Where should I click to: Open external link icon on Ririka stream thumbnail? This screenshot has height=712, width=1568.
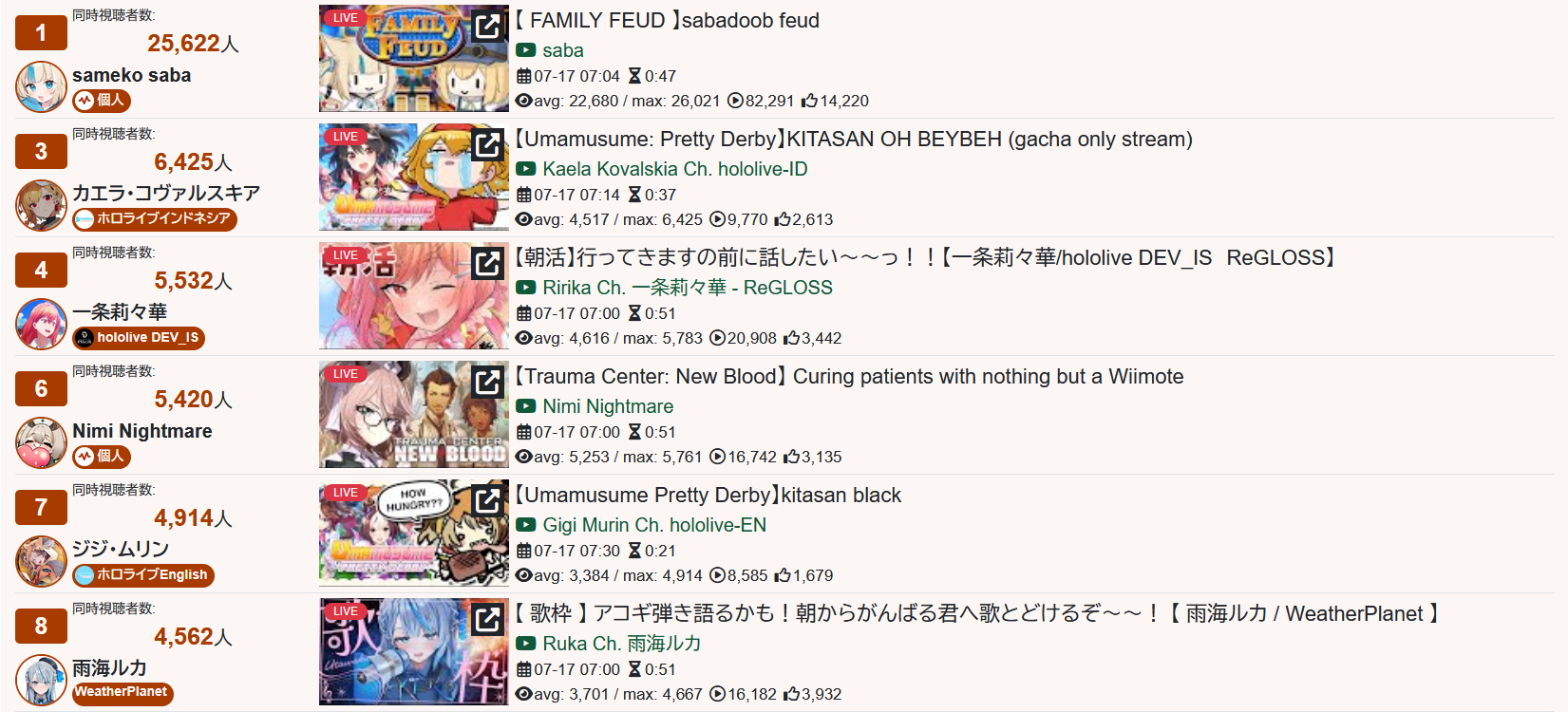click(488, 263)
